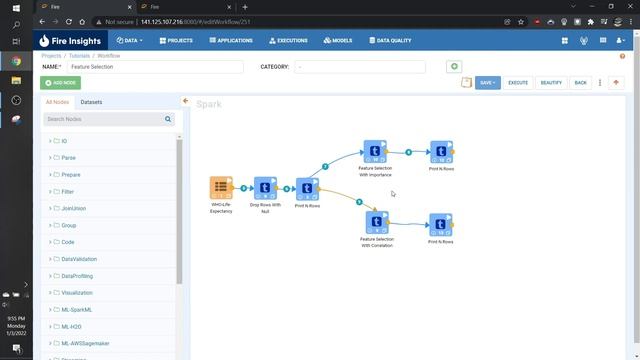Select Print N Rows node after Importance
This screenshot has height=360, width=640.
tap(441, 152)
